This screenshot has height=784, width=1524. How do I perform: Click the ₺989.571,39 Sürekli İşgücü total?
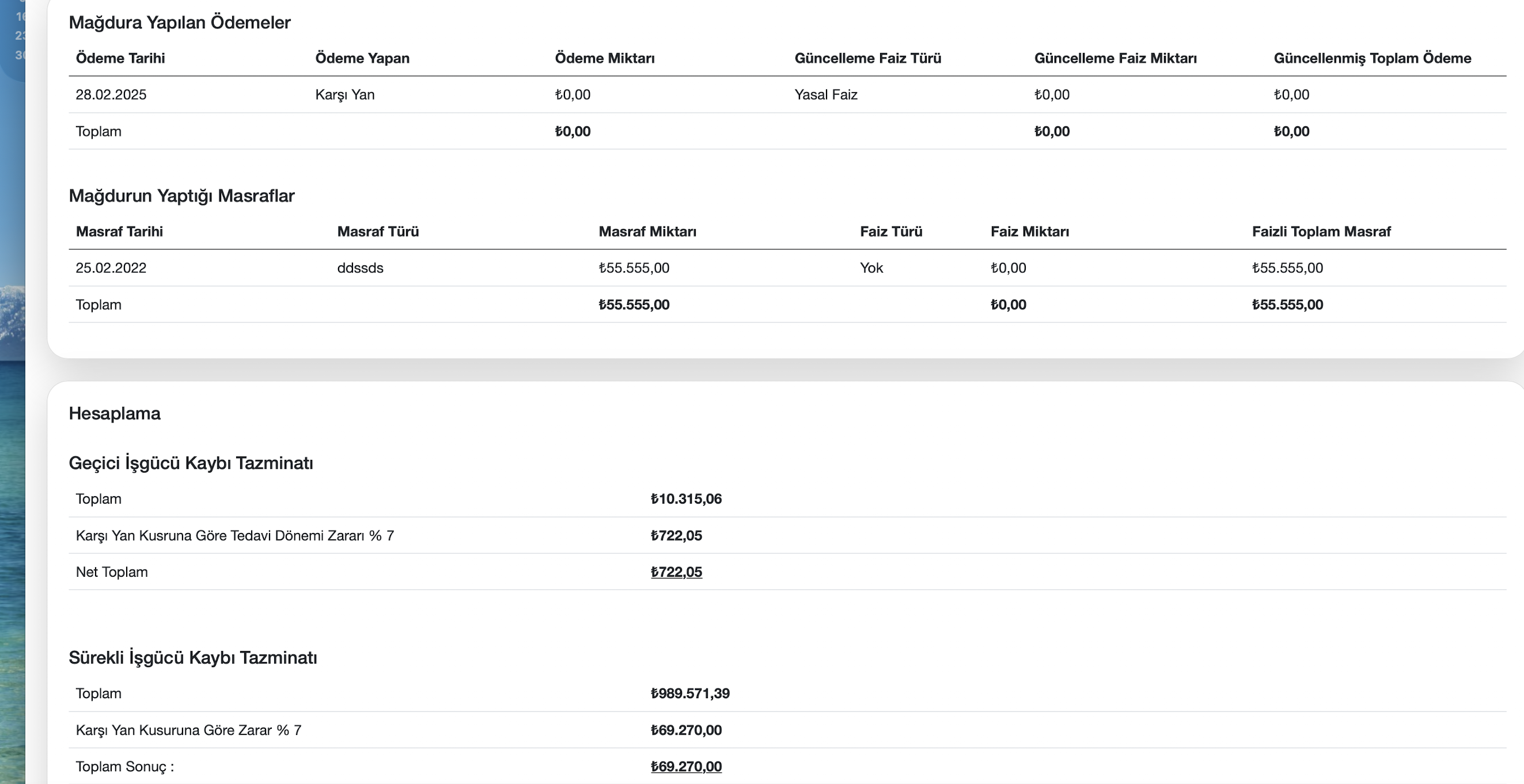pyautogui.click(x=690, y=693)
